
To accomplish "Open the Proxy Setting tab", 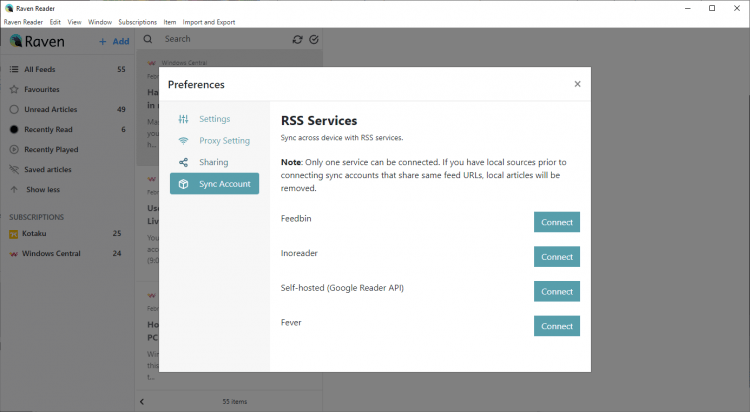I will pos(214,141).
